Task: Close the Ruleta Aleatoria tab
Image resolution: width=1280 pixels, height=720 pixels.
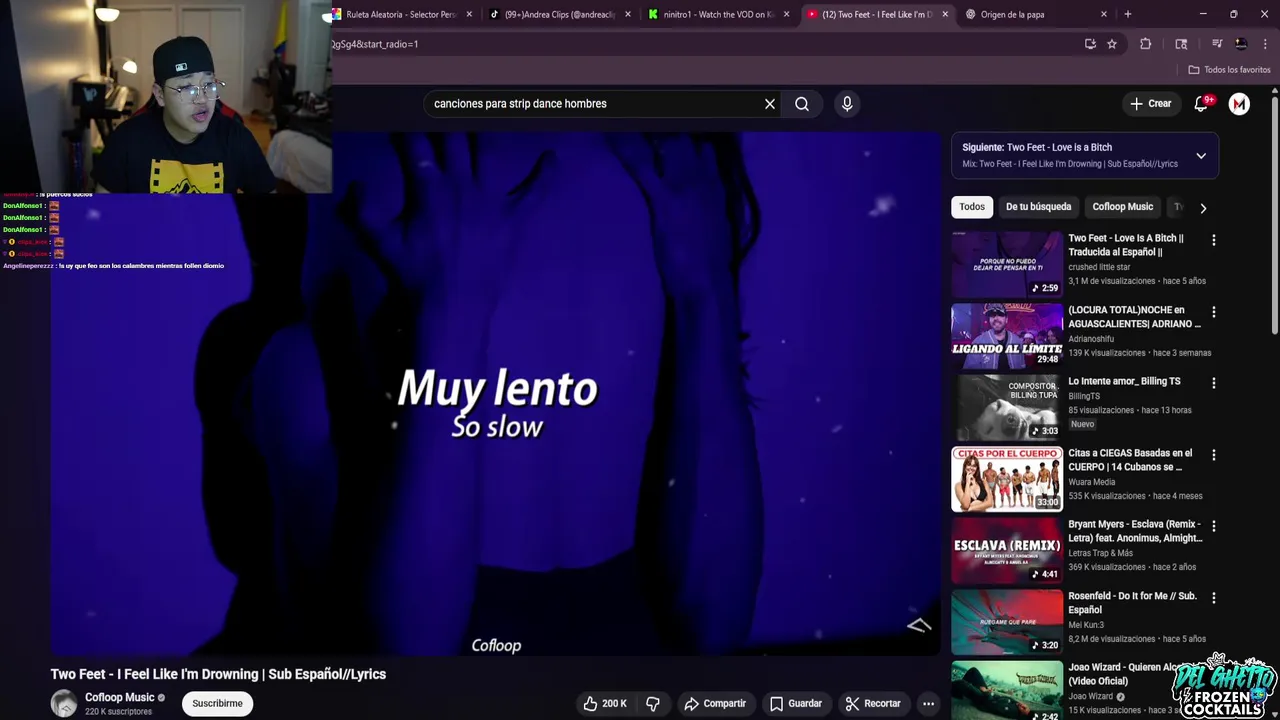Action: coord(469,14)
